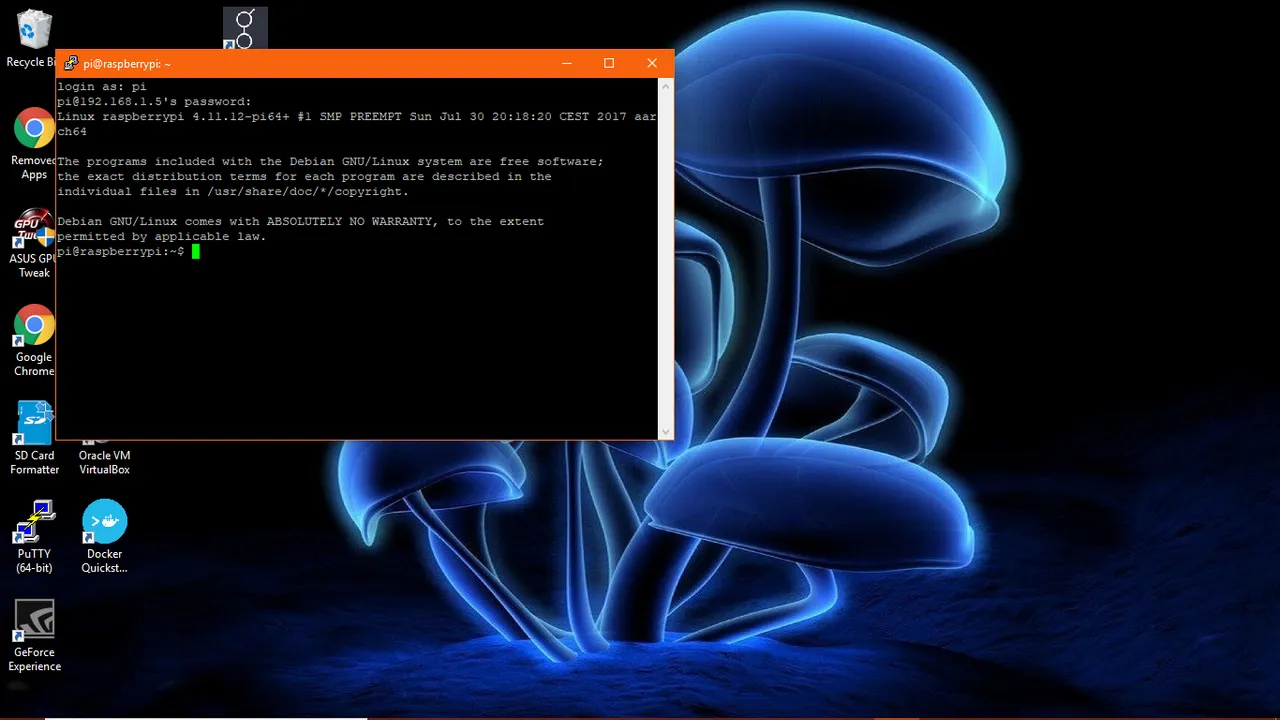Click the 'permitted by applicable law.' line
Image resolution: width=1280 pixels, height=720 pixels.
coord(162,237)
